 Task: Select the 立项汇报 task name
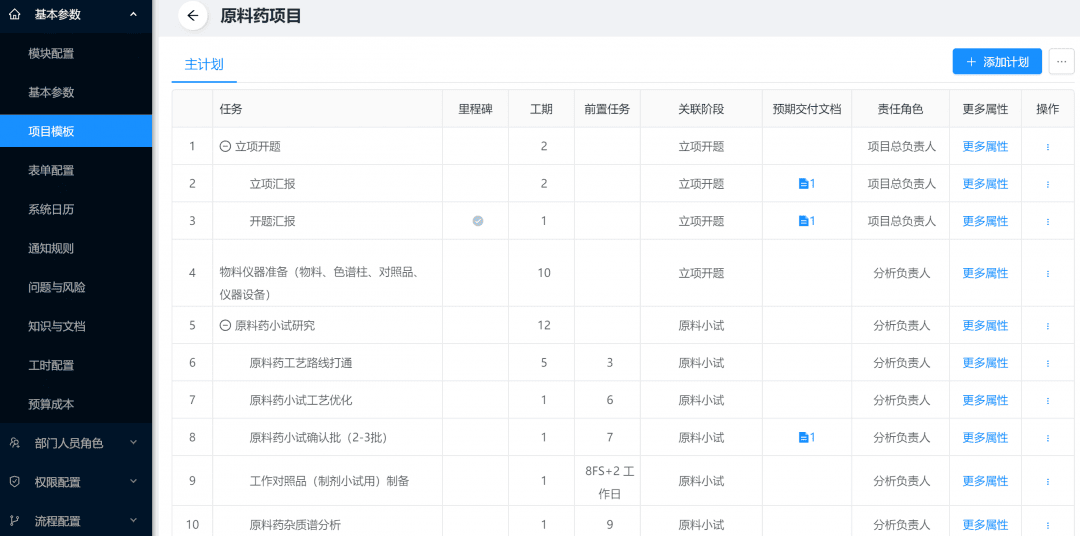pyautogui.click(x=273, y=184)
